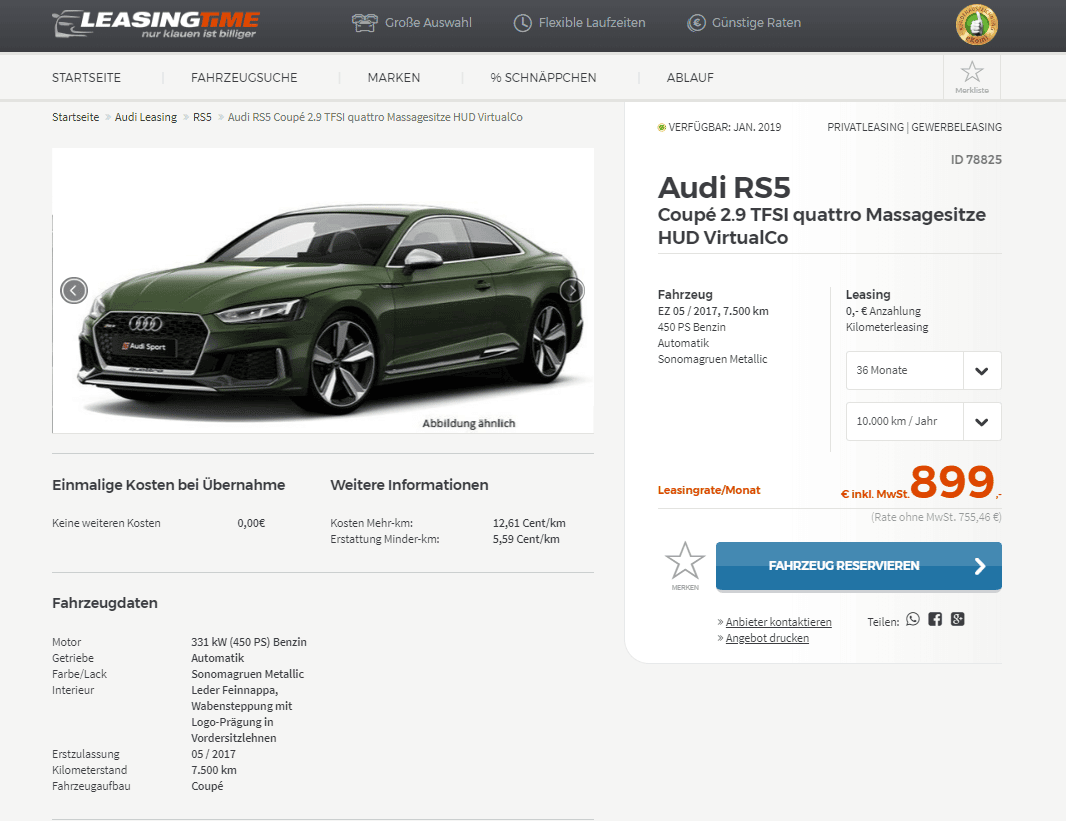Image resolution: width=1066 pixels, height=821 pixels.
Task: Show previous car image
Action: [x=74, y=290]
